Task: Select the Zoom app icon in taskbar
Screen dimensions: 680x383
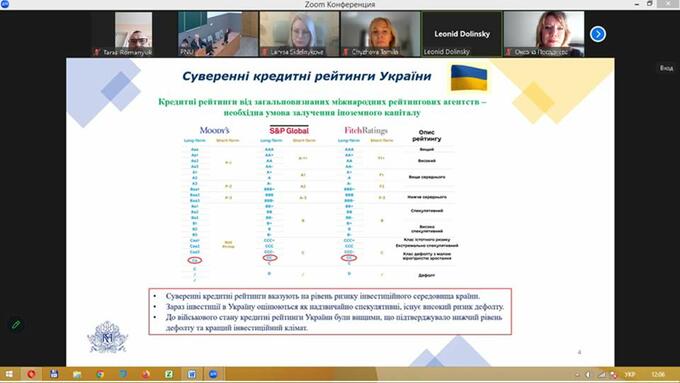Action: pos(213,374)
